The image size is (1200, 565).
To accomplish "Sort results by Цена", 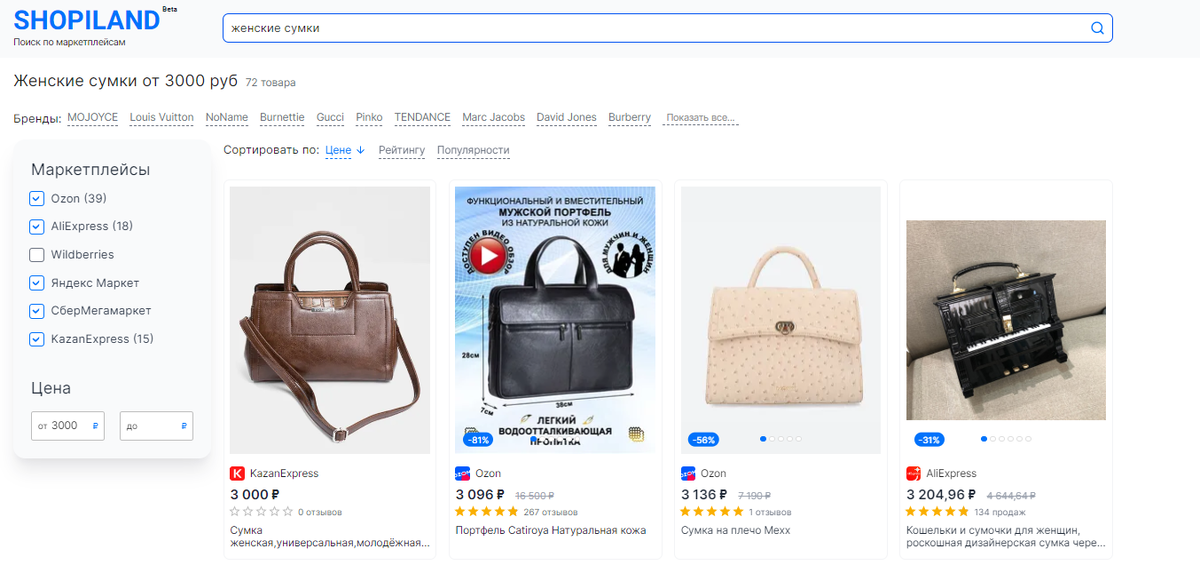I will pos(345,150).
